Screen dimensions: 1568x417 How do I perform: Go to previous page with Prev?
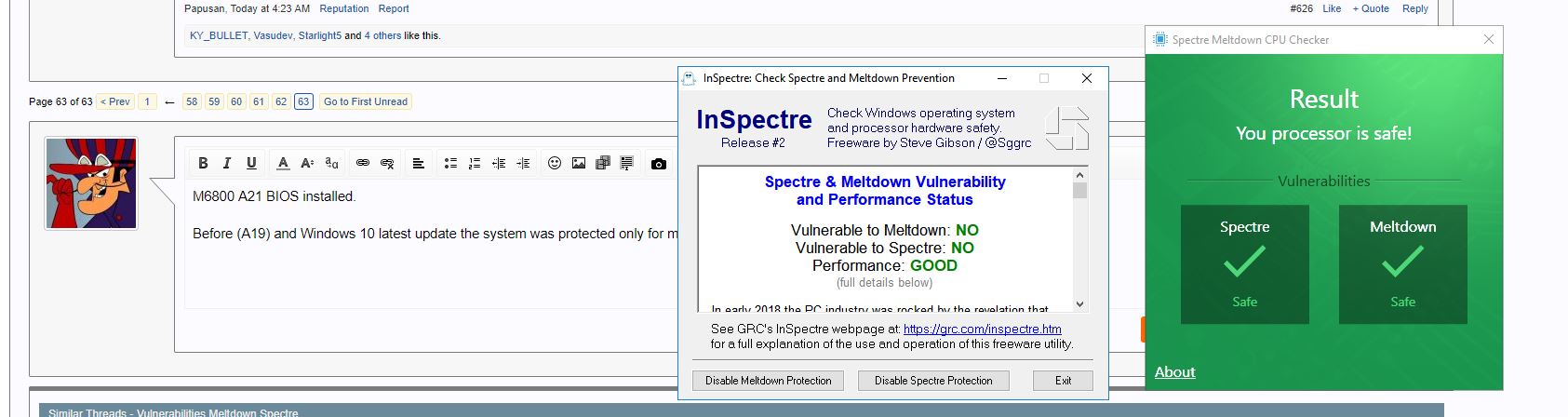coord(115,101)
